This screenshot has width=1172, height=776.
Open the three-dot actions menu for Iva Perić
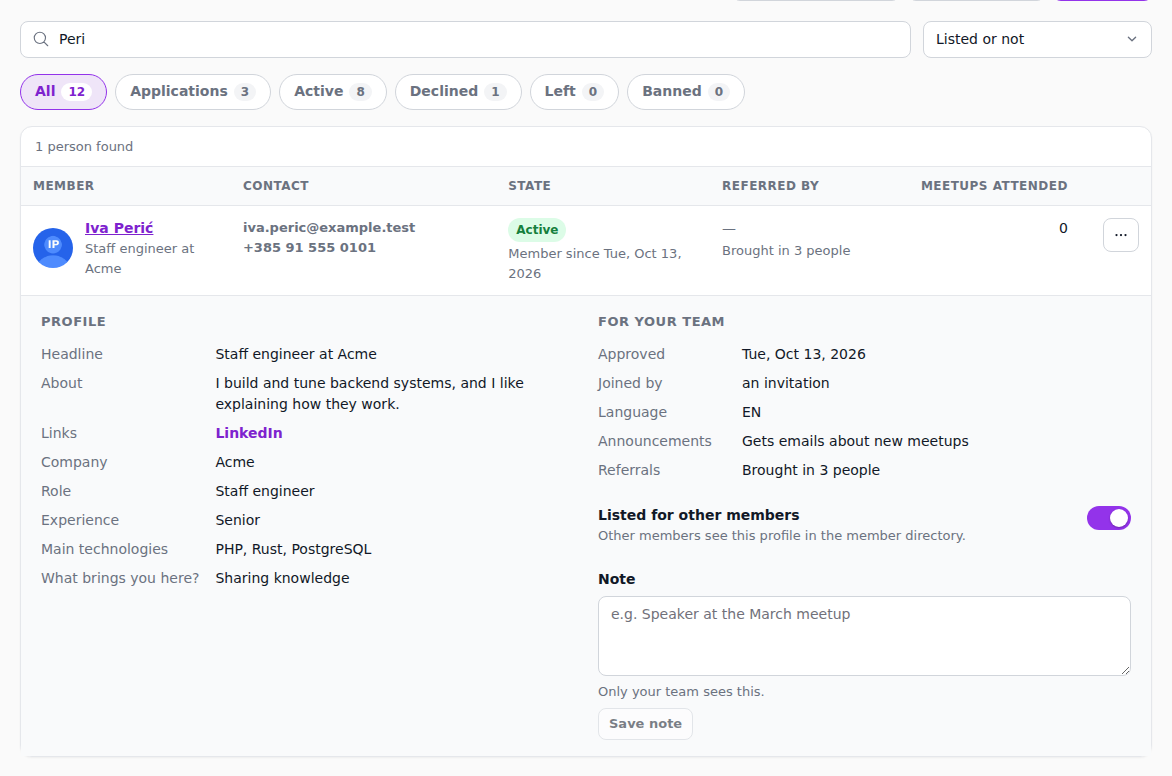pyautogui.click(x=1120, y=235)
